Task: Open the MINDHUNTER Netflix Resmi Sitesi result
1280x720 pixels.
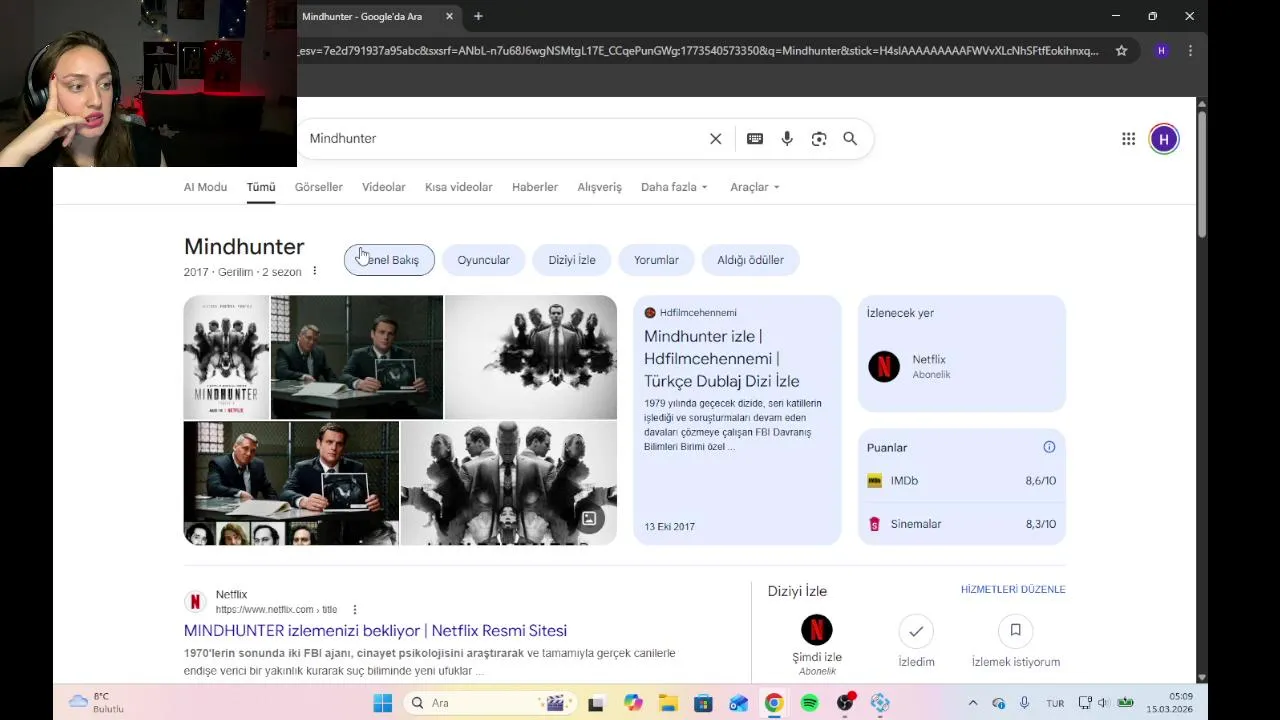Action: point(375,631)
